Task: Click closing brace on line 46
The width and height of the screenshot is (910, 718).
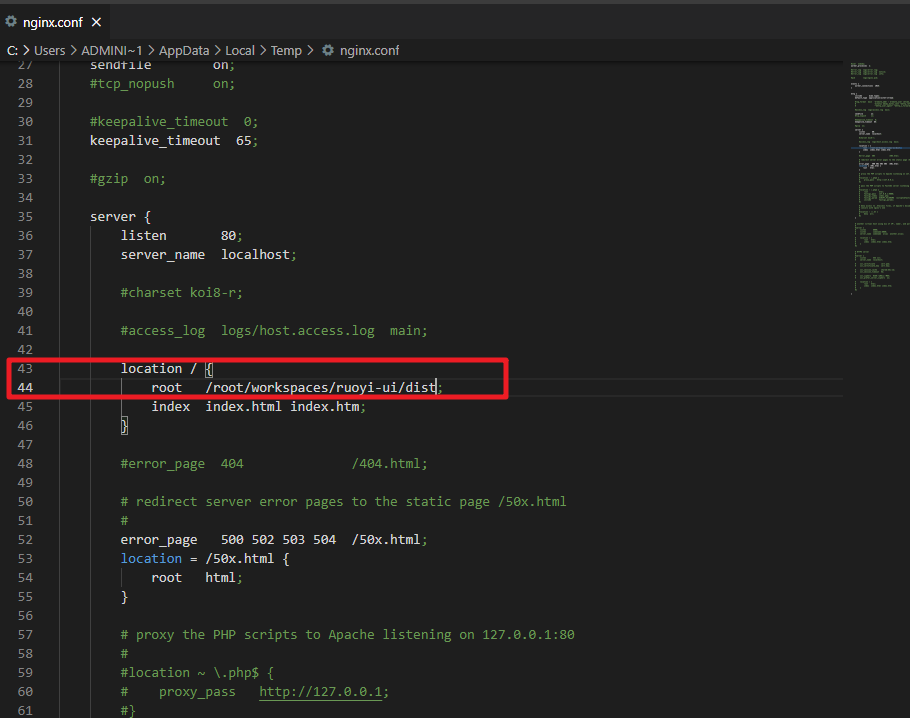Action: (124, 425)
